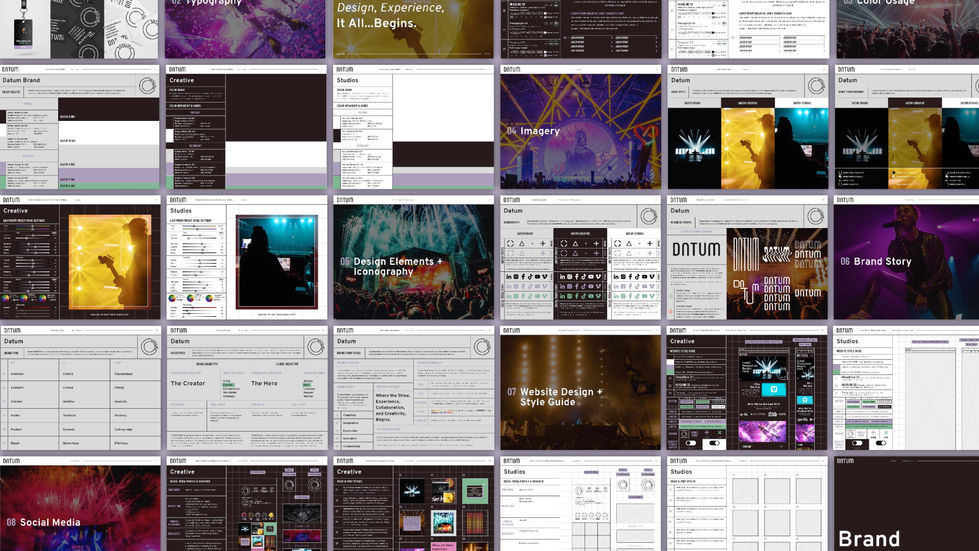Screen dimensions: 979x551
Task: Click 'The Hero' archetype heading
Action: (x=264, y=383)
